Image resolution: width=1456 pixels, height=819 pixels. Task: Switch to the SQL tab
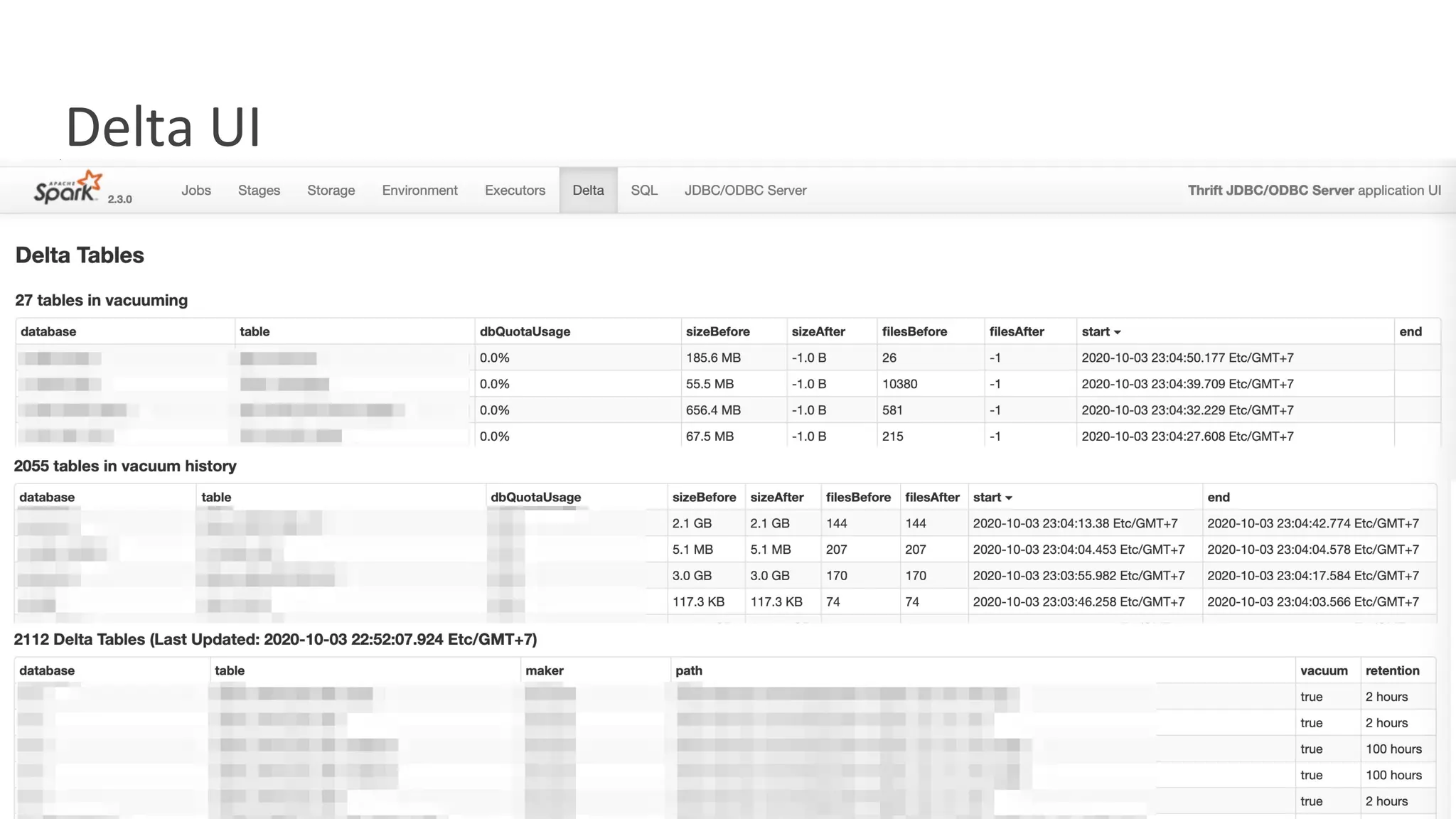(643, 191)
